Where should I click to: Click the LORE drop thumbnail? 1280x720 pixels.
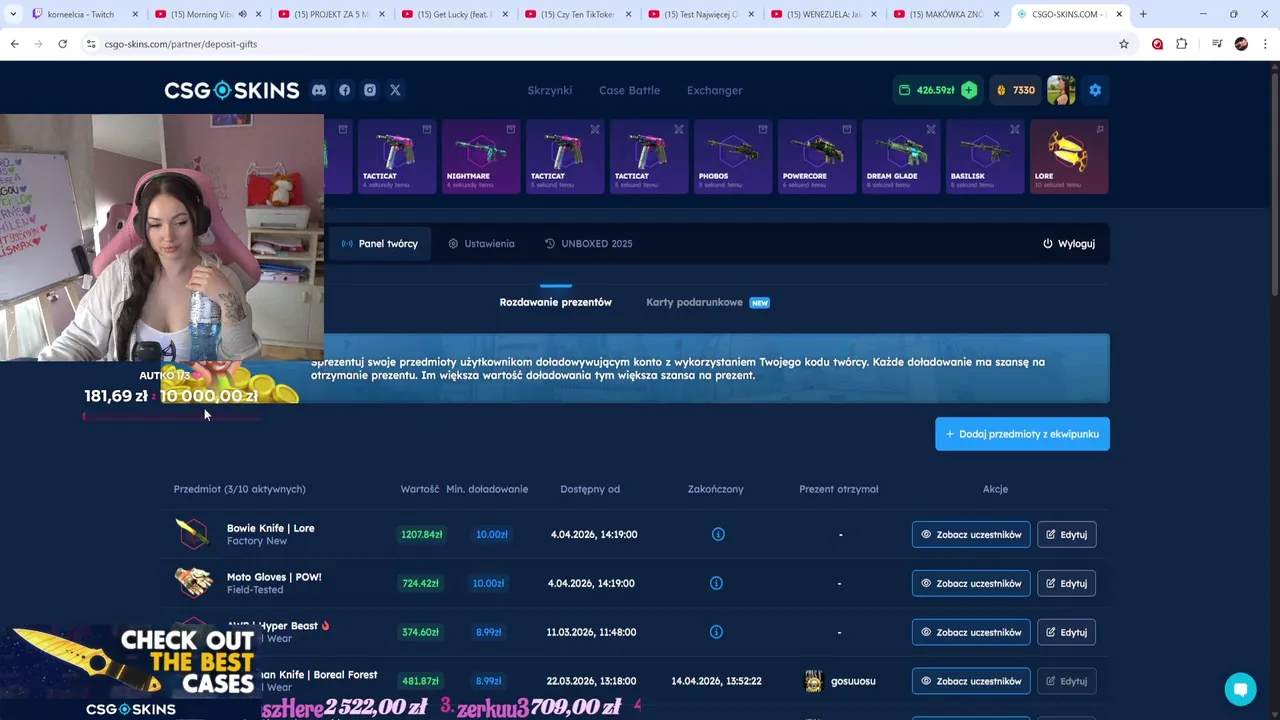1069,157
